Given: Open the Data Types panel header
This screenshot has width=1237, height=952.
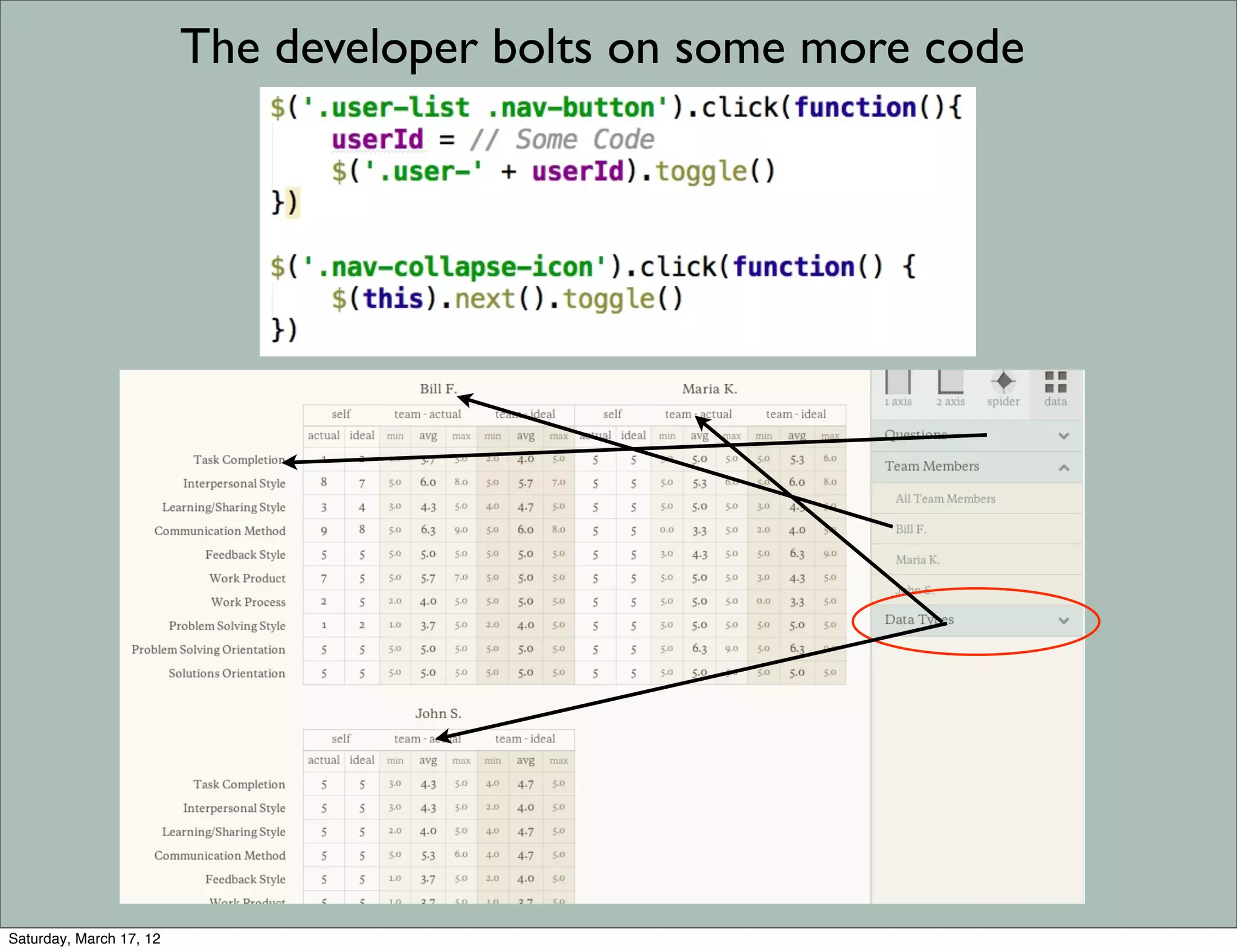Looking at the screenshot, I should [x=977, y=620].
